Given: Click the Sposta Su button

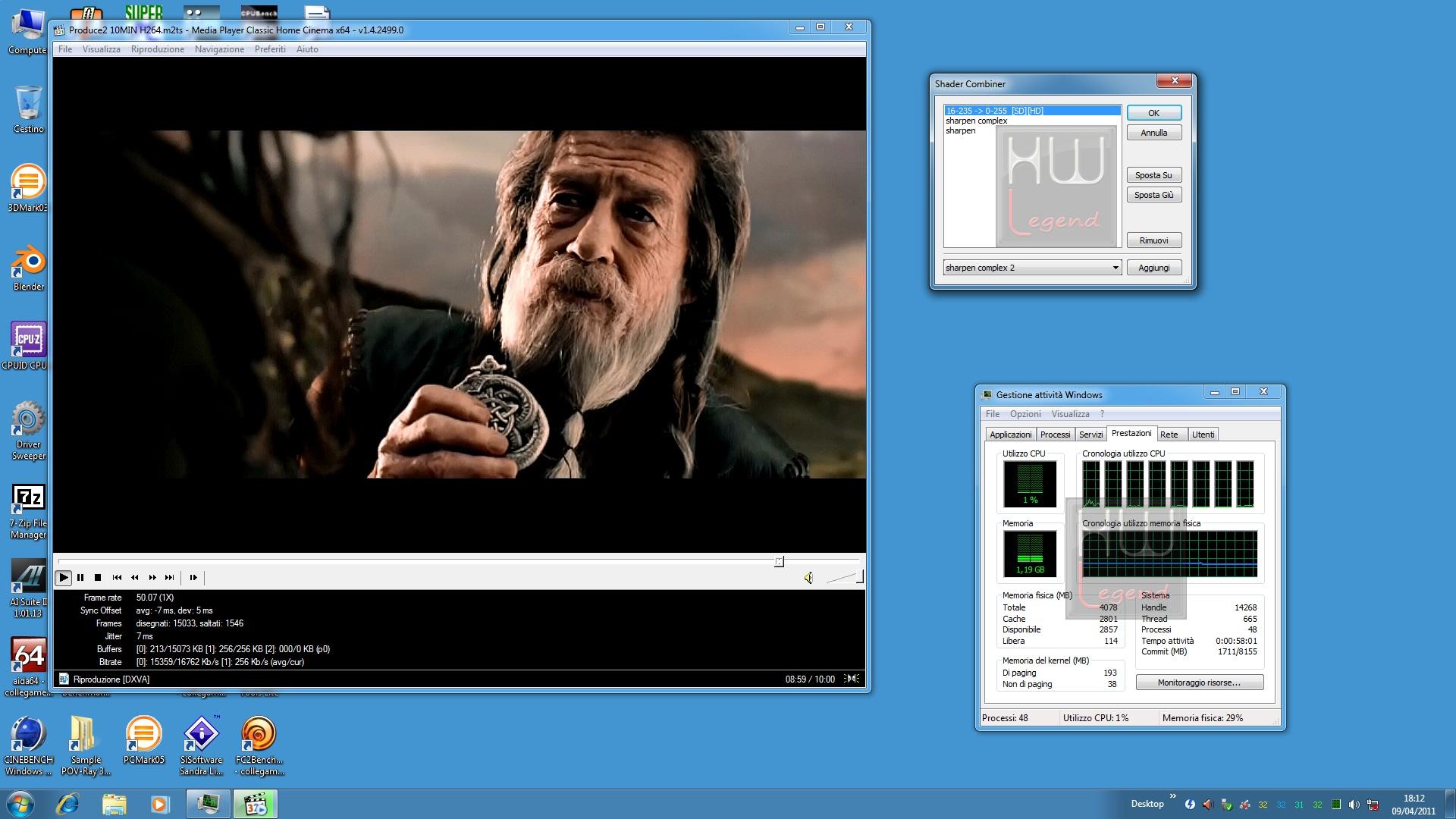Looking at the screenshot, I should pos(1153,175).
